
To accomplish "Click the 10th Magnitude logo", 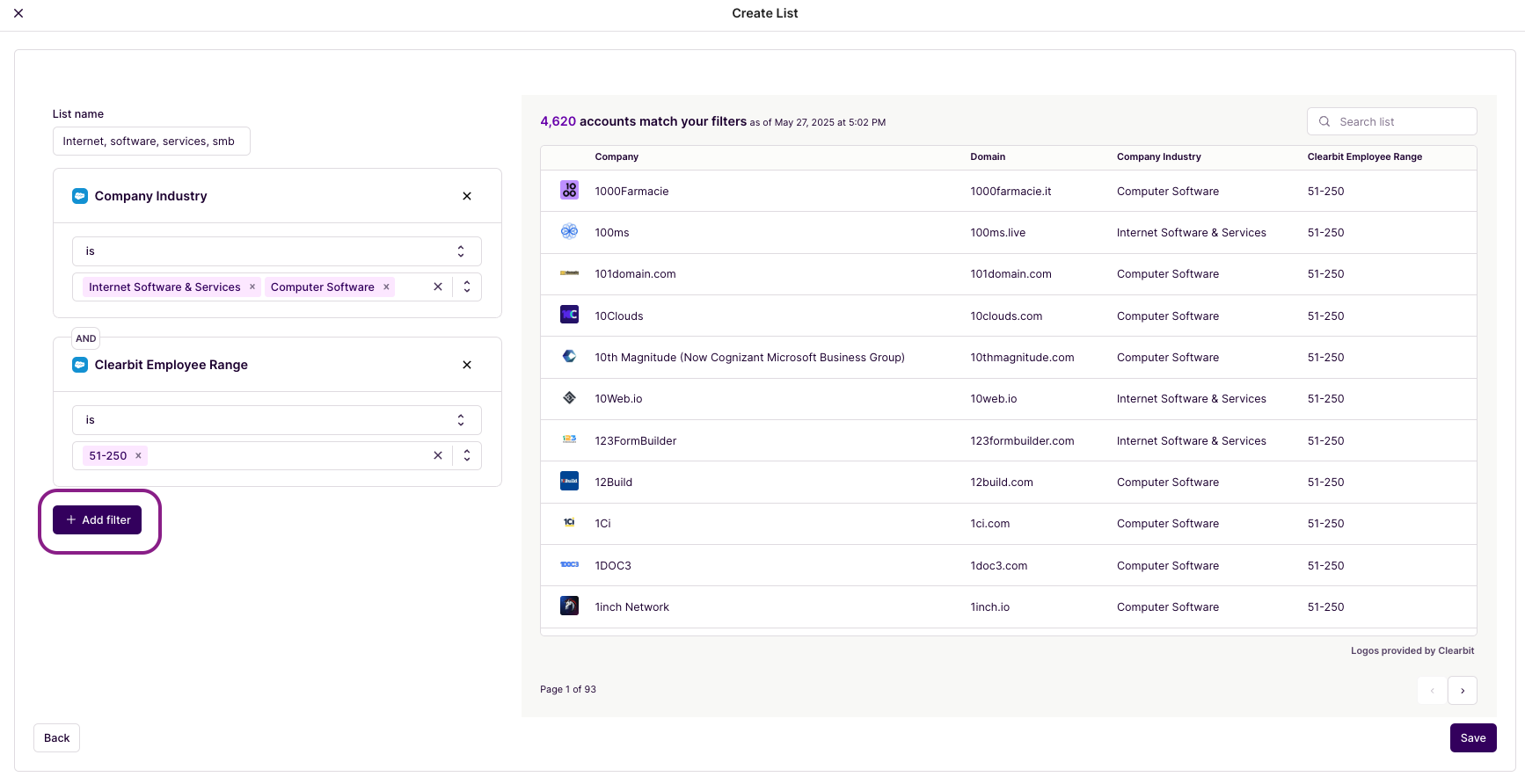I will (570, 356).
